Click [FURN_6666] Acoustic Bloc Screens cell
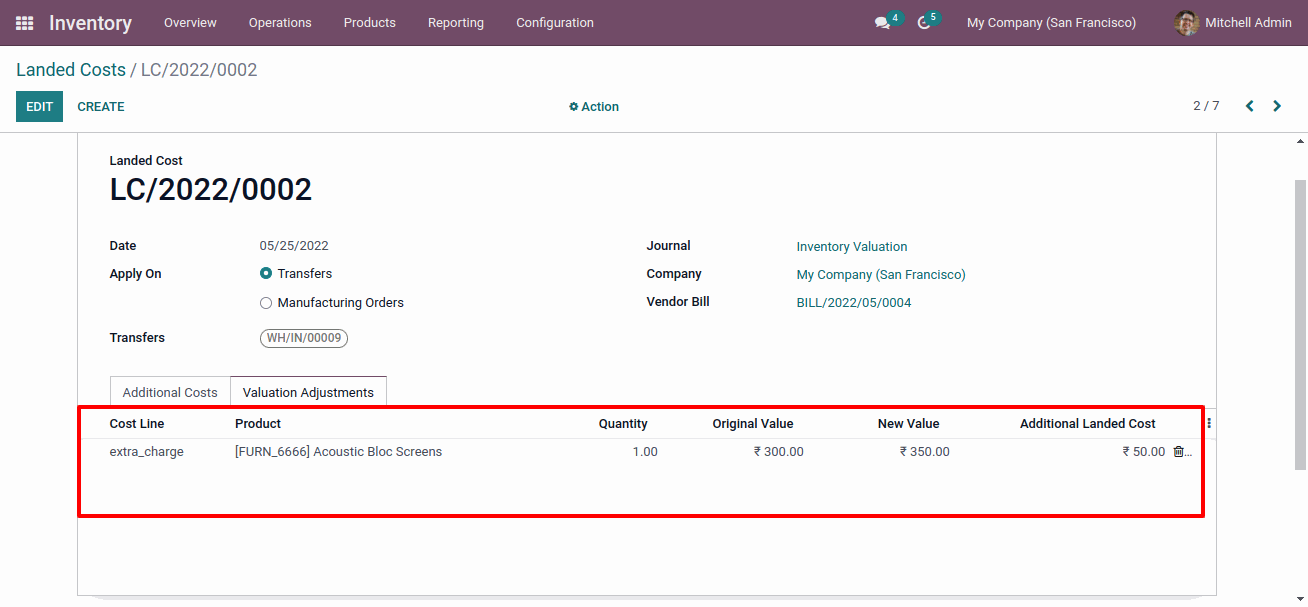The image size is (1308, 607). 338,452
